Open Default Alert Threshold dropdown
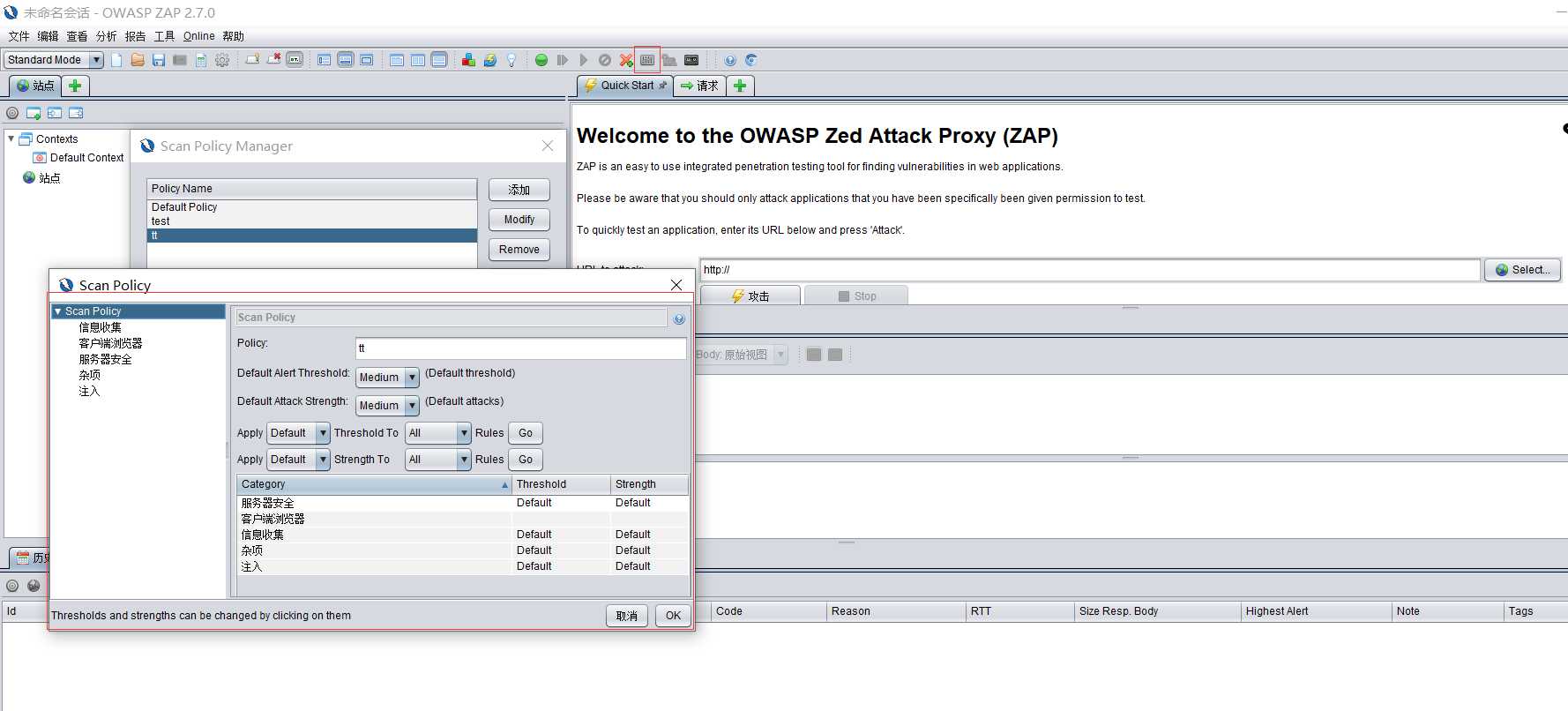The height and width of the screenshot is (711, 1568). click(387, 378)
